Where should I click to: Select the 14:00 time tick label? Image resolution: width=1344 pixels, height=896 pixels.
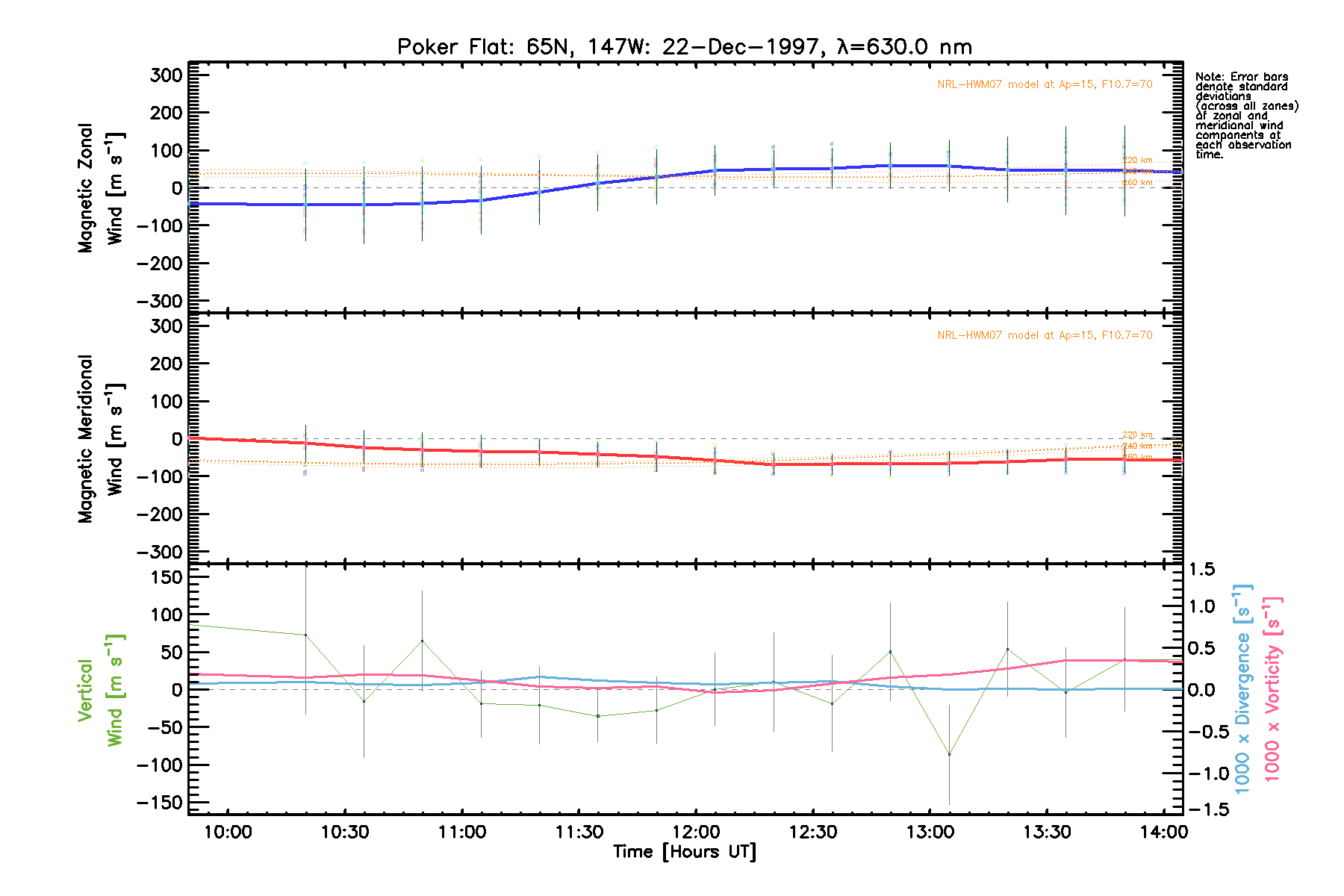1163,832
